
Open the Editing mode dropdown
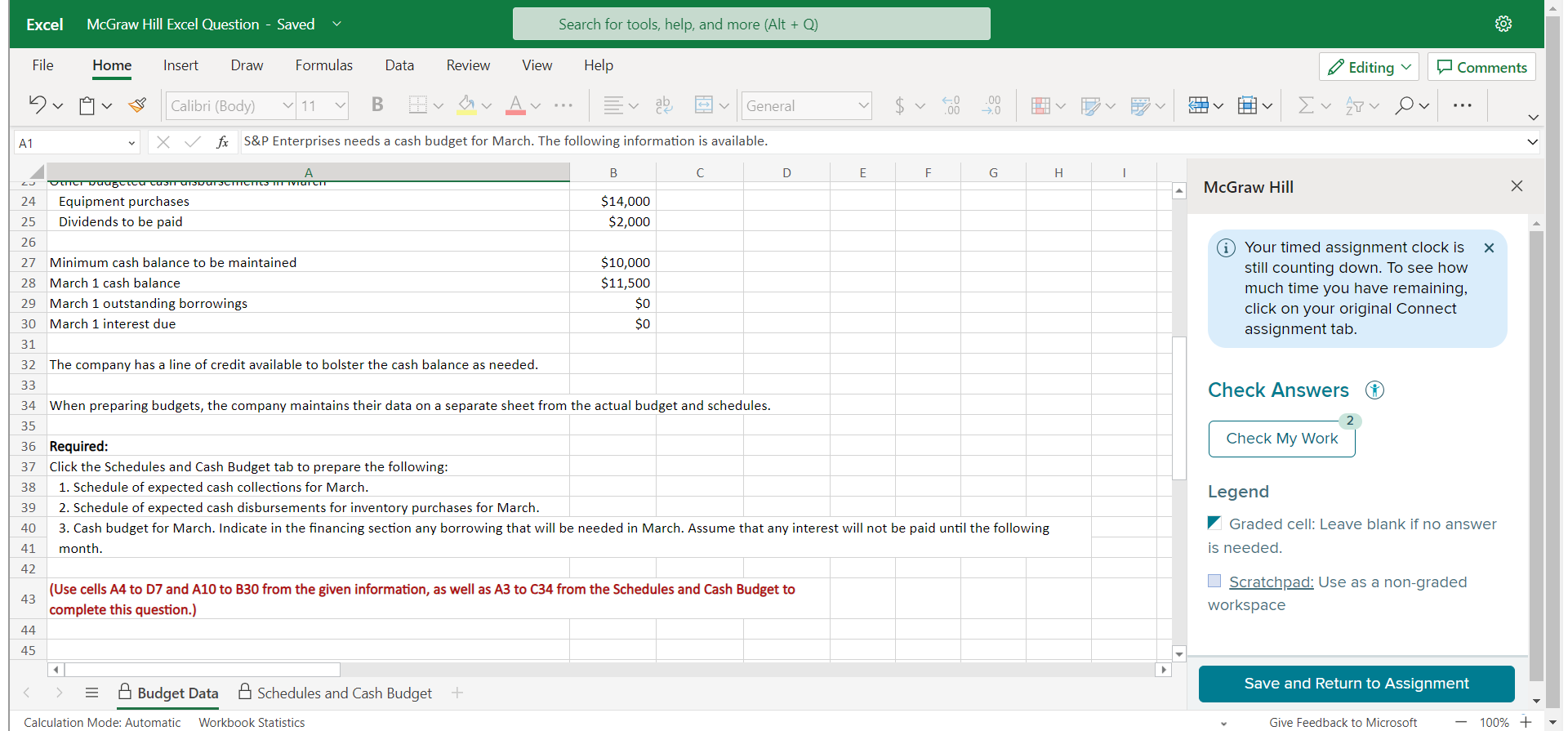(x=1369, y=67)
